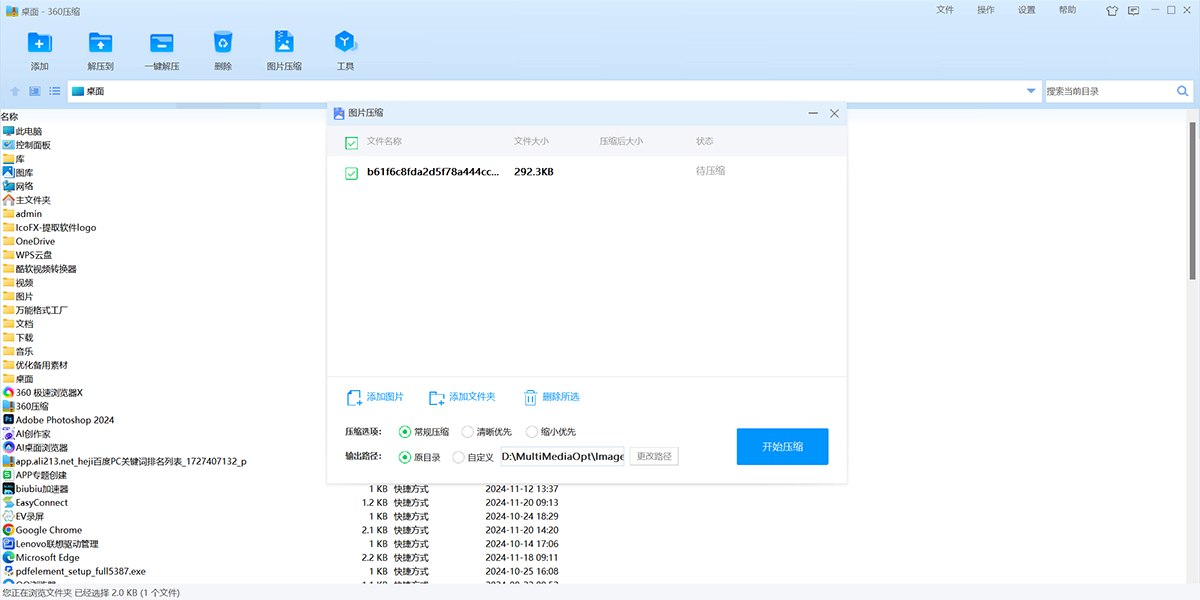1200x600 pixels.
Task: Click the 添加图片 add image icon
Action: [354, 398]
